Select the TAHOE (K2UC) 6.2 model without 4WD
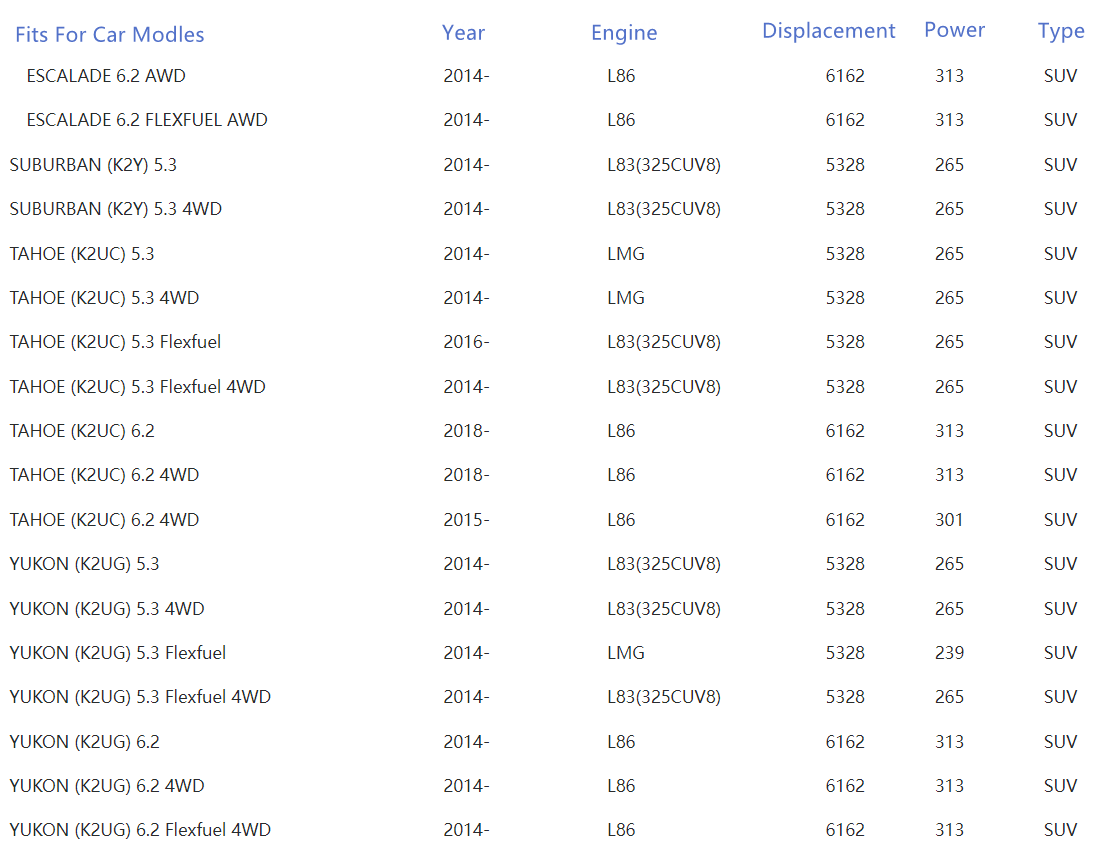This screenshot has width=1112, height=859. [x=82, y=431]
